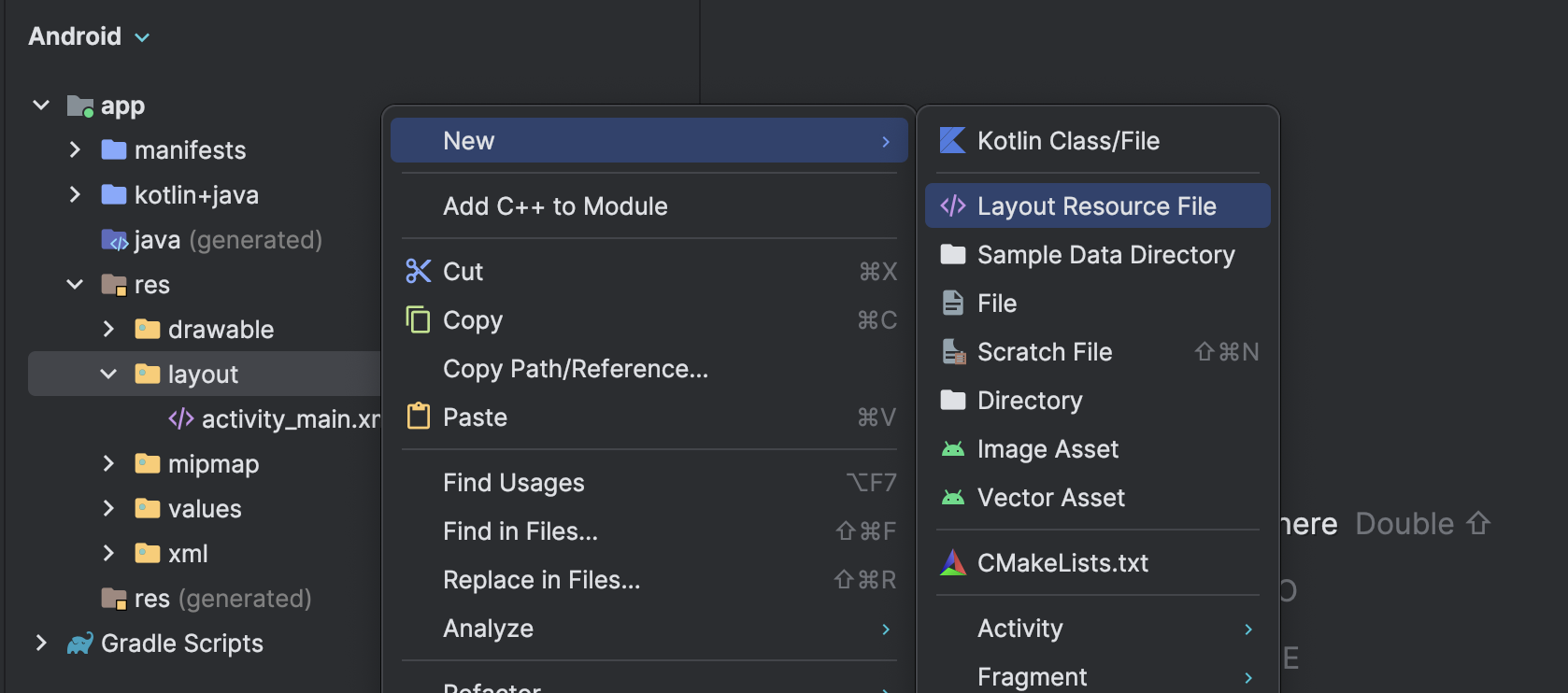The width and height of the screenshot is (1568, 693).
Task: Open the Activity submenu
Action: click(1098, 628)
